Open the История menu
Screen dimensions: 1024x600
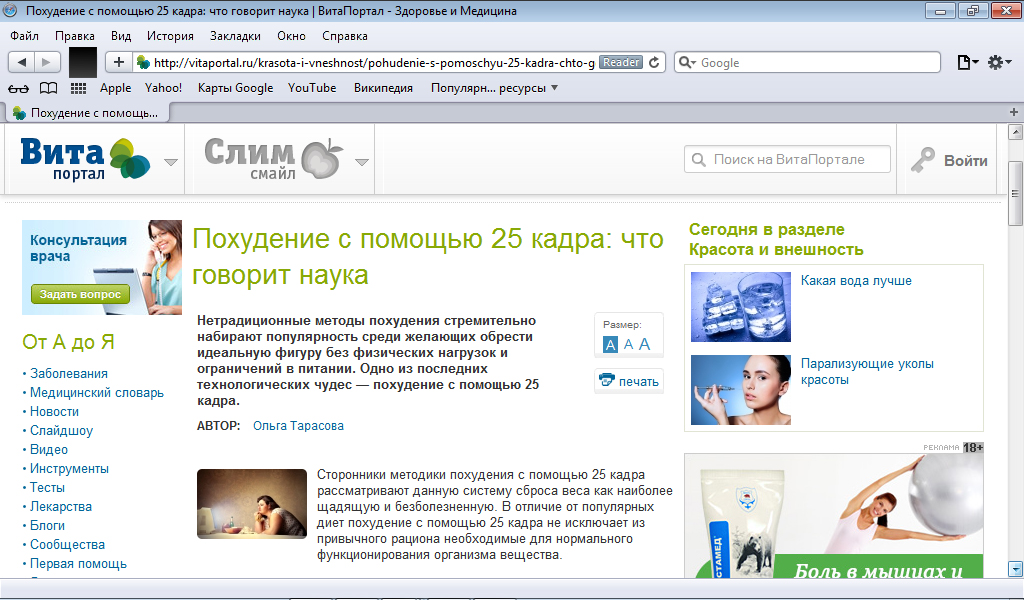click(x=170, y=36)
